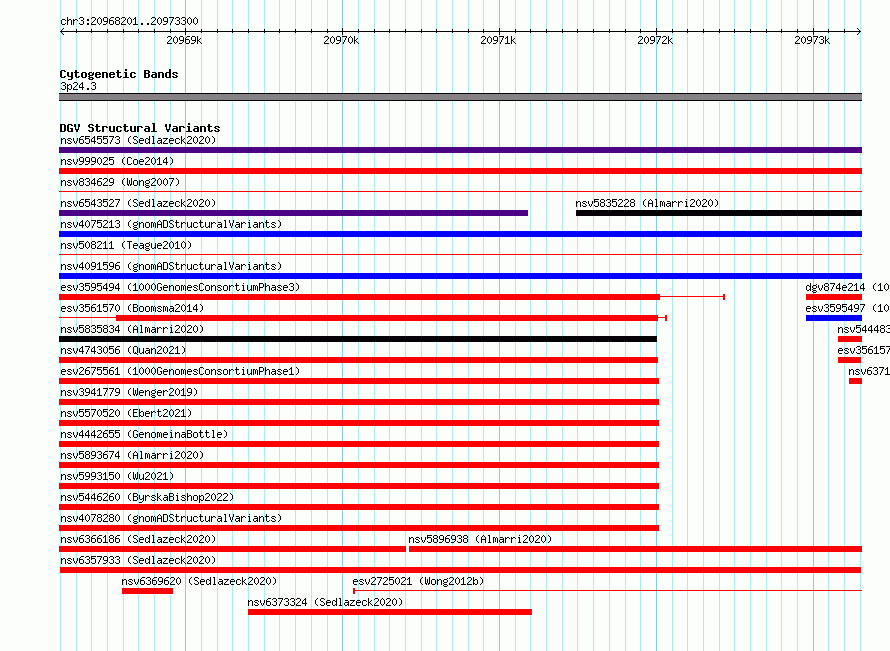Click the dgv874e214 variant label

[x=847, y=287]
